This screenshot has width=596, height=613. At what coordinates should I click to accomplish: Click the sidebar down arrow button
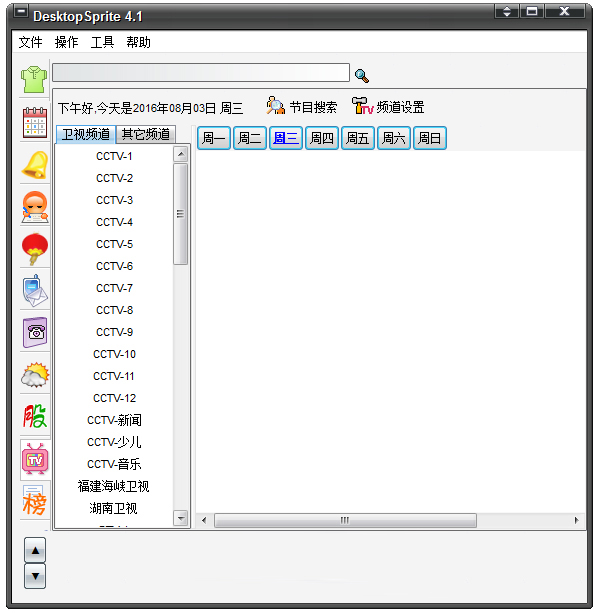point(35,576)
